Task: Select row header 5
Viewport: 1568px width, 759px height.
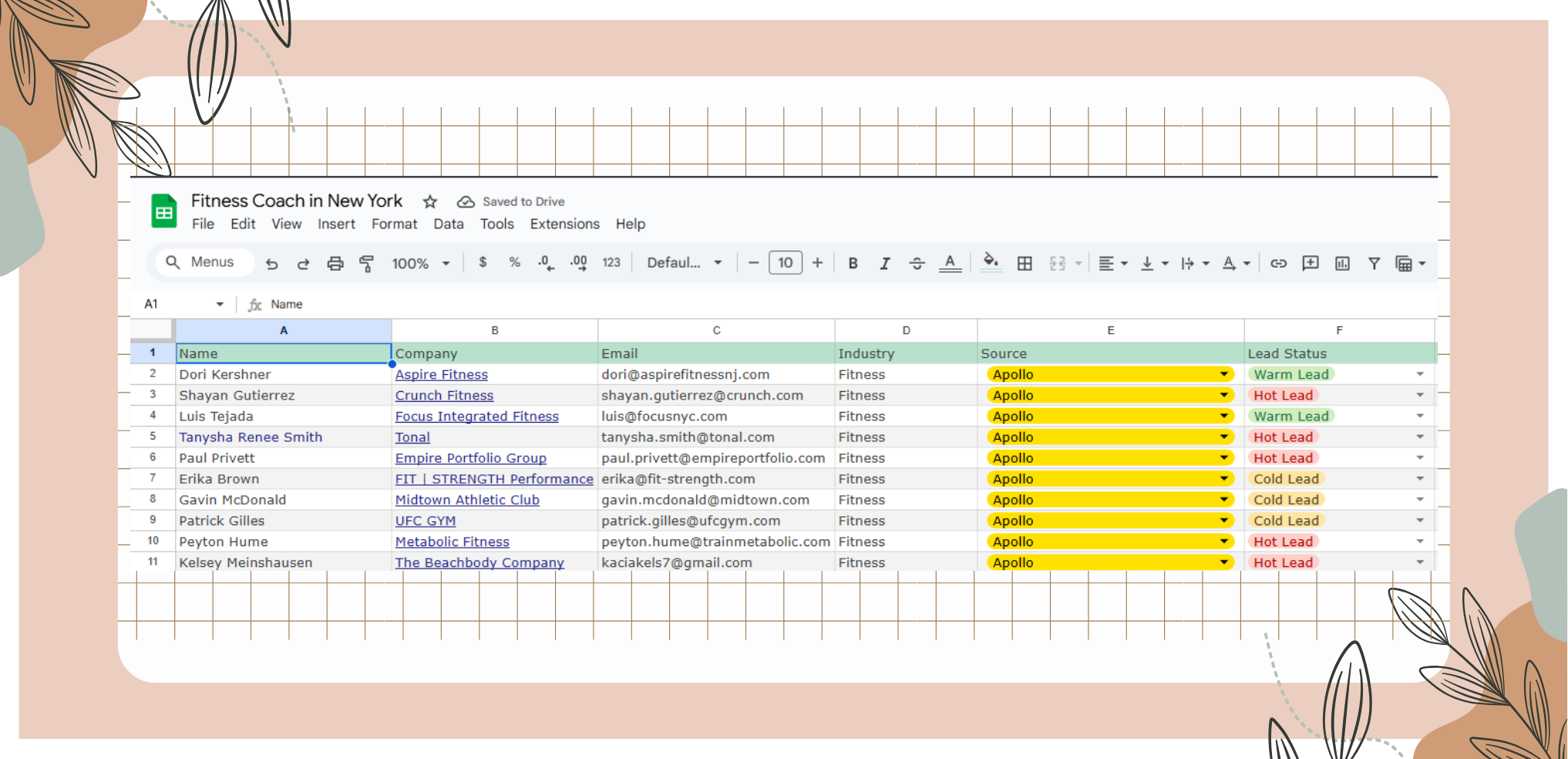Action: [153, 437]
